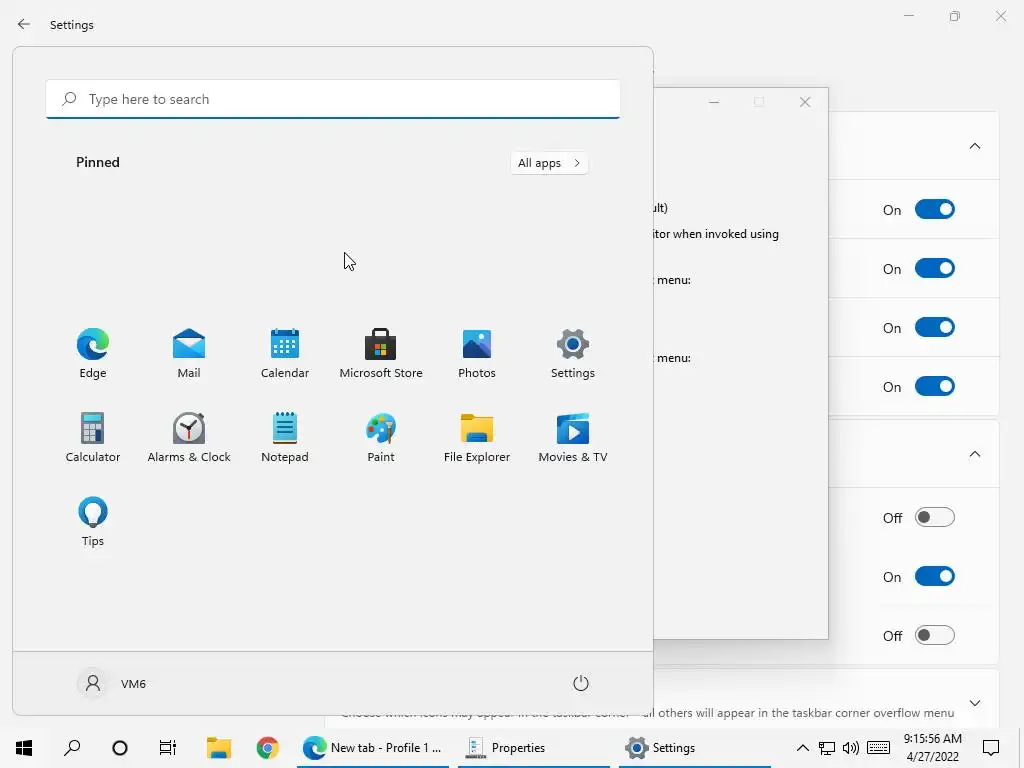Image resolution: width=1024 pixels, height=768 pixels.
Task: Open the Tips app
Action: (x=93, y=522)
